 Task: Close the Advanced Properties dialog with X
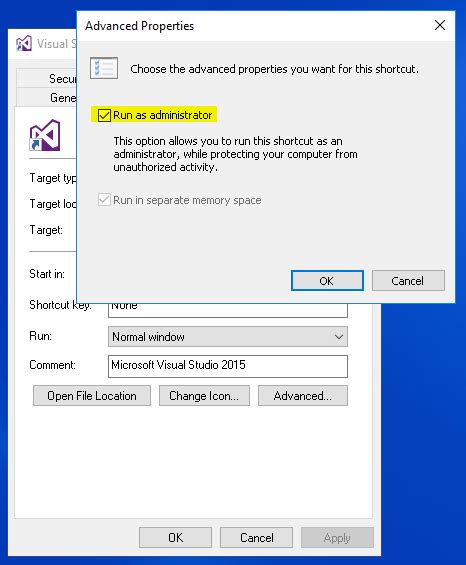pos(440,25)
